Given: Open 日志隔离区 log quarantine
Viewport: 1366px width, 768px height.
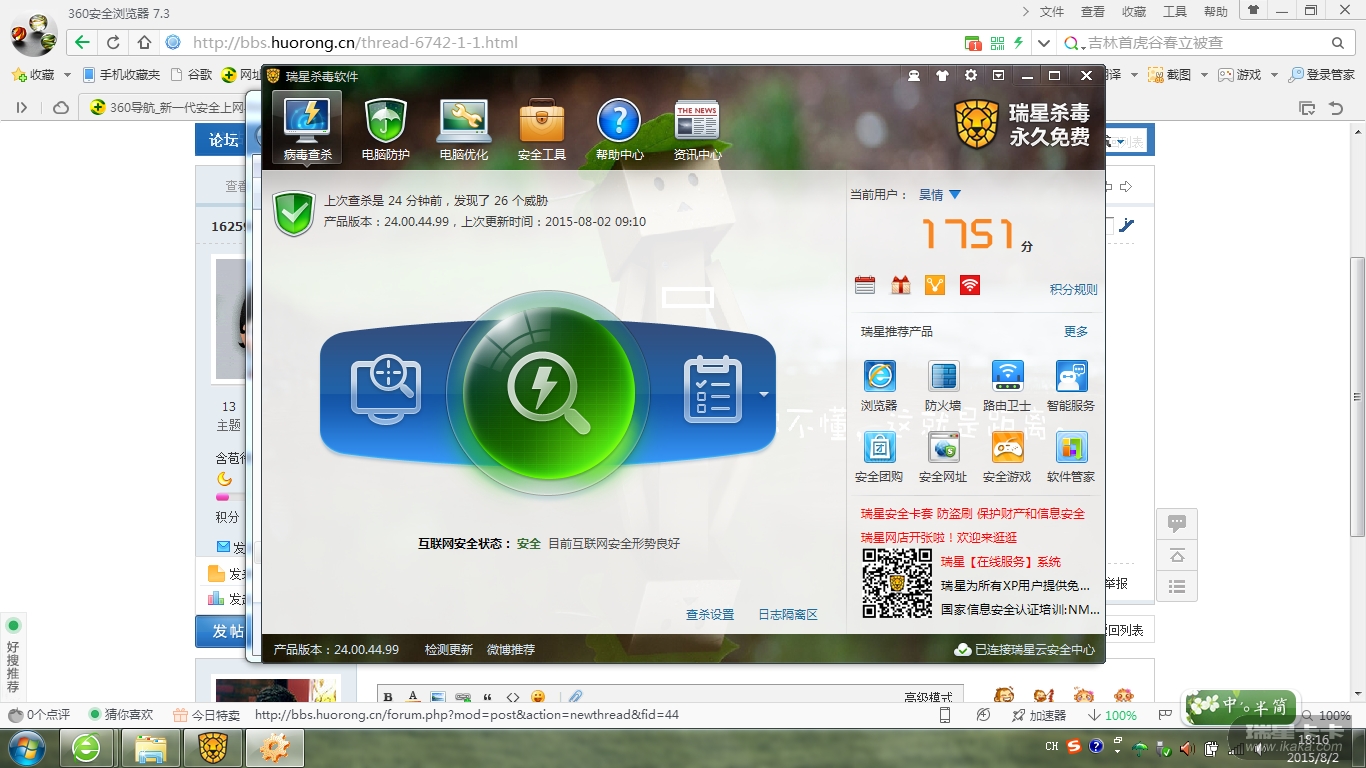Looking at the screenshot, I should (x=788, y=615).
